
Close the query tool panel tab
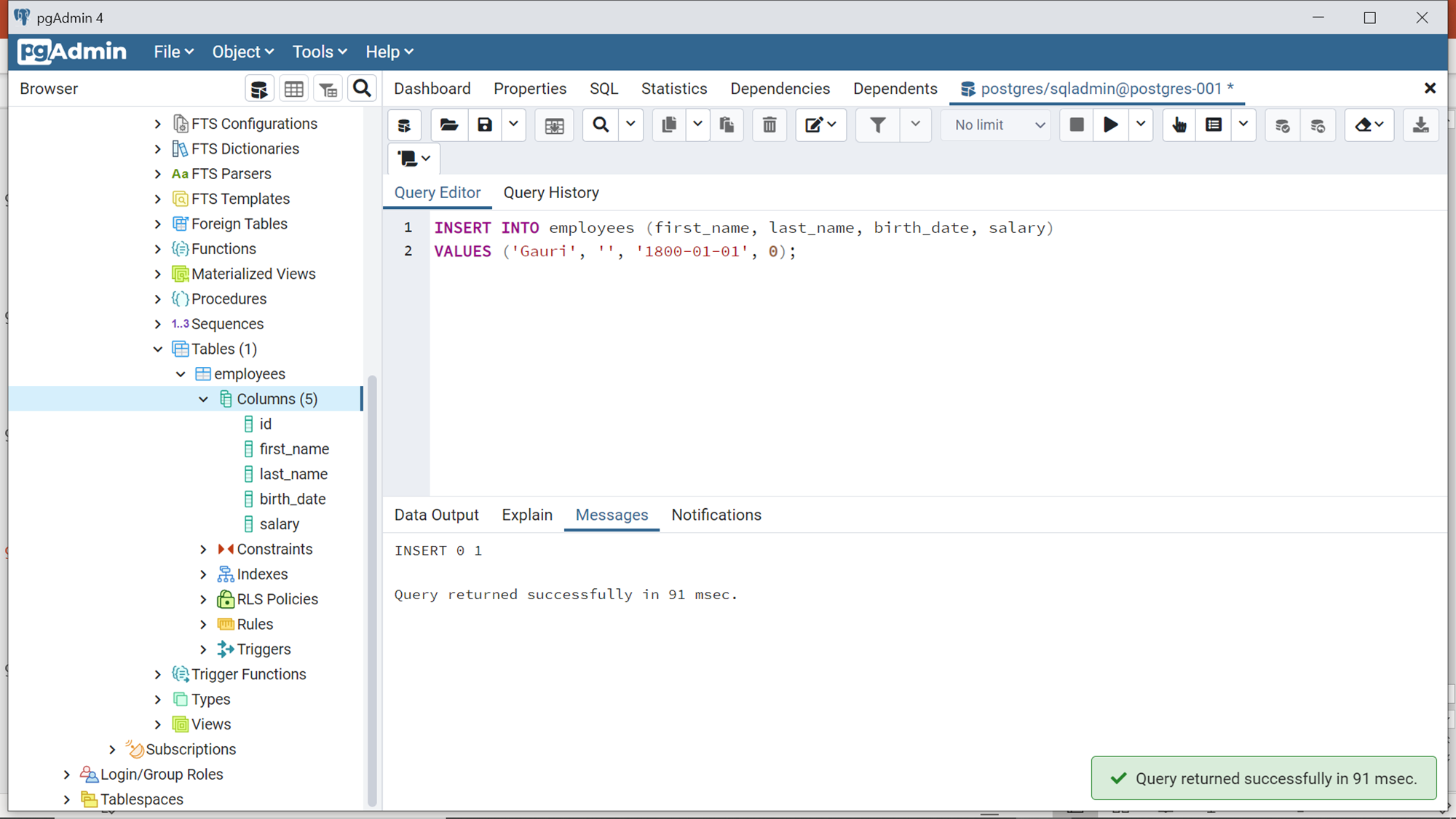[x=1430, y=89]
